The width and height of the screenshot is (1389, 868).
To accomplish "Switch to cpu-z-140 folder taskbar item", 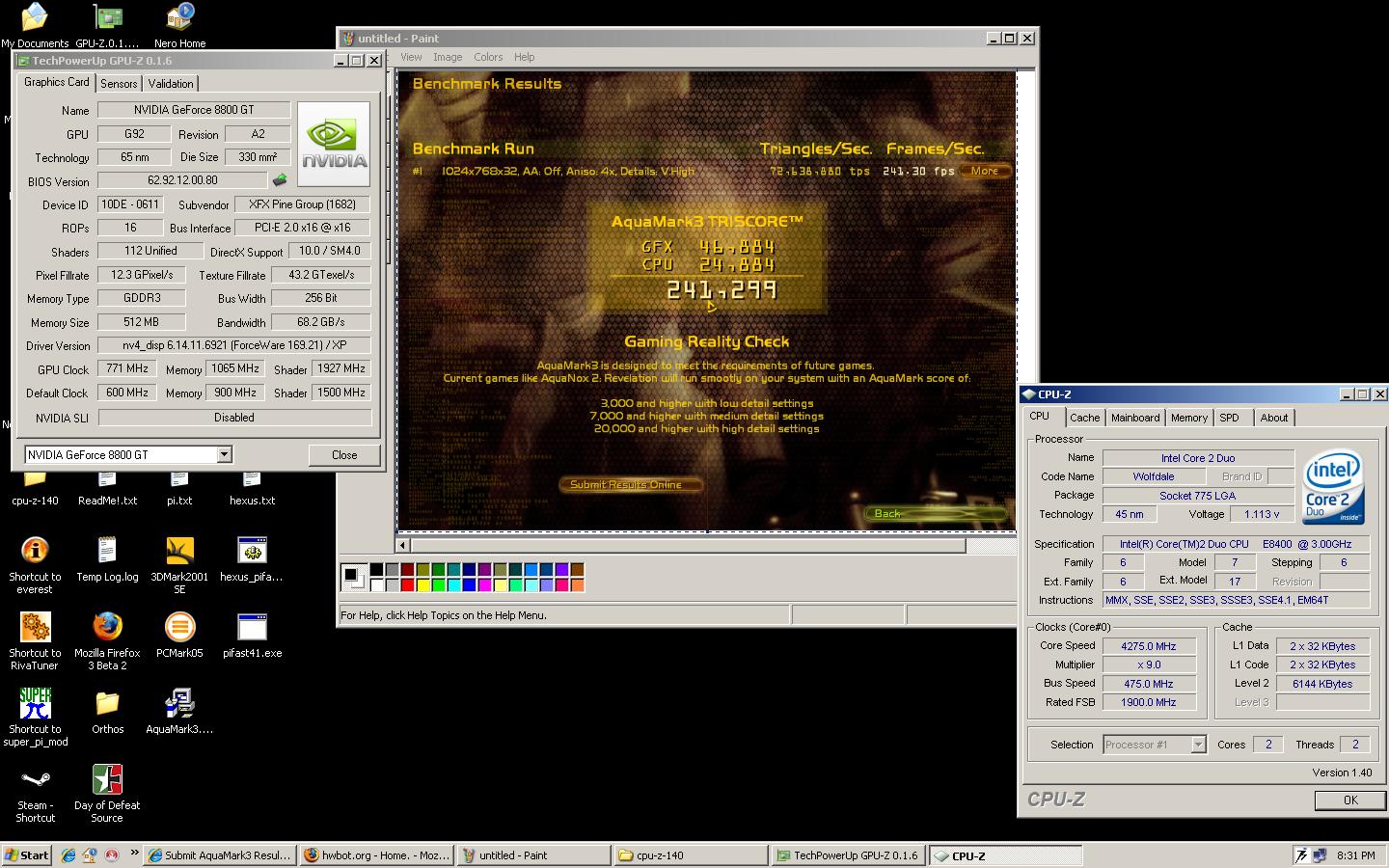I will pyautogui.click(x=690, y=855).
